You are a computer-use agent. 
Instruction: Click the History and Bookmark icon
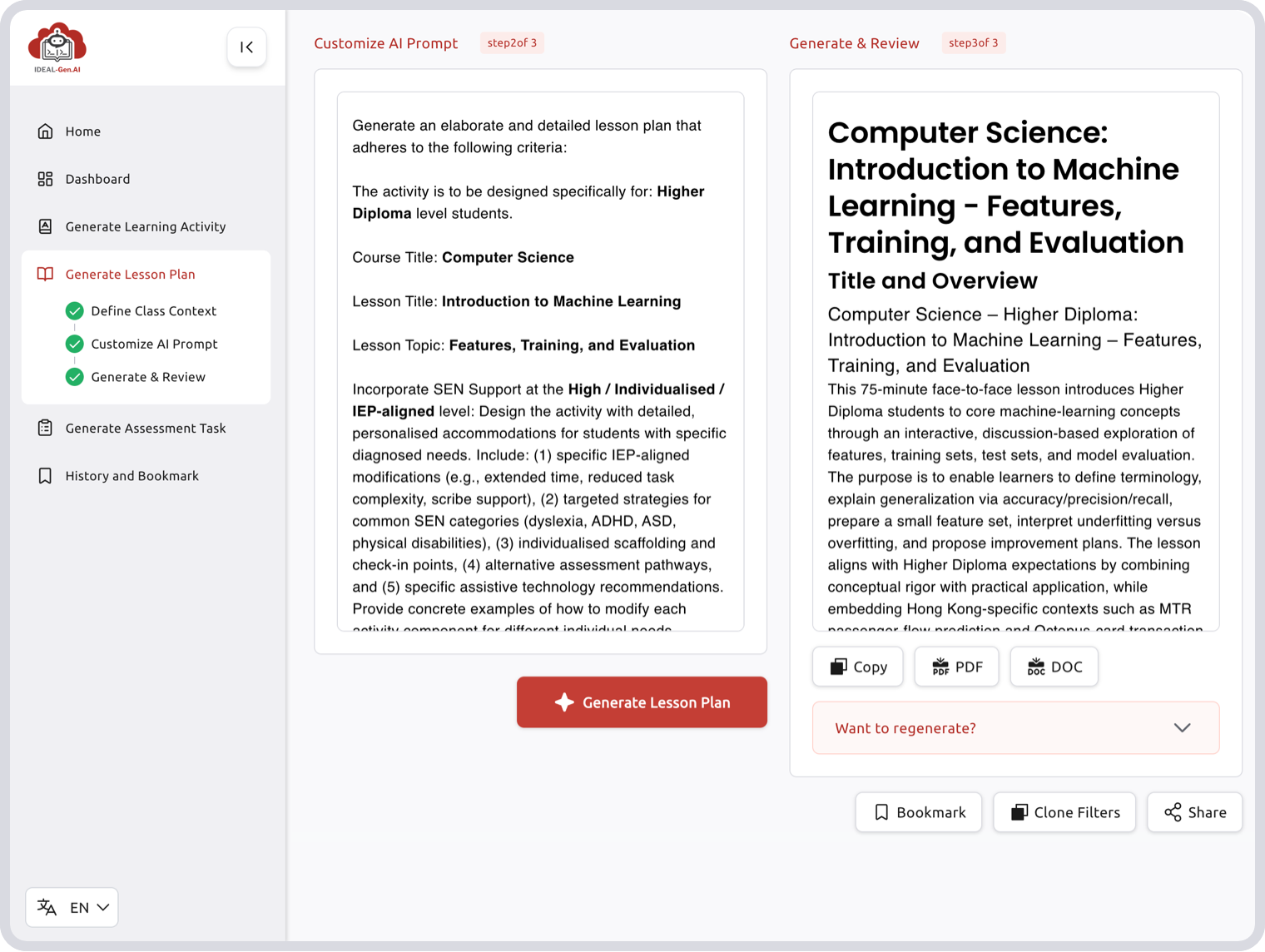tap(45, 476)
